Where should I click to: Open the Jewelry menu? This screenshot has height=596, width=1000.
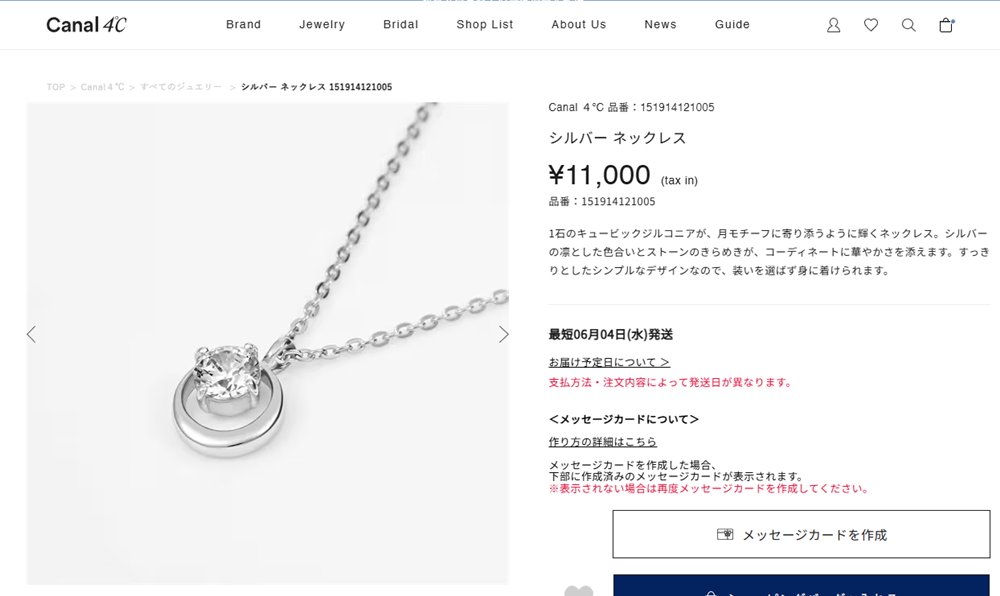pyautogui.click(x=322, y=24)
